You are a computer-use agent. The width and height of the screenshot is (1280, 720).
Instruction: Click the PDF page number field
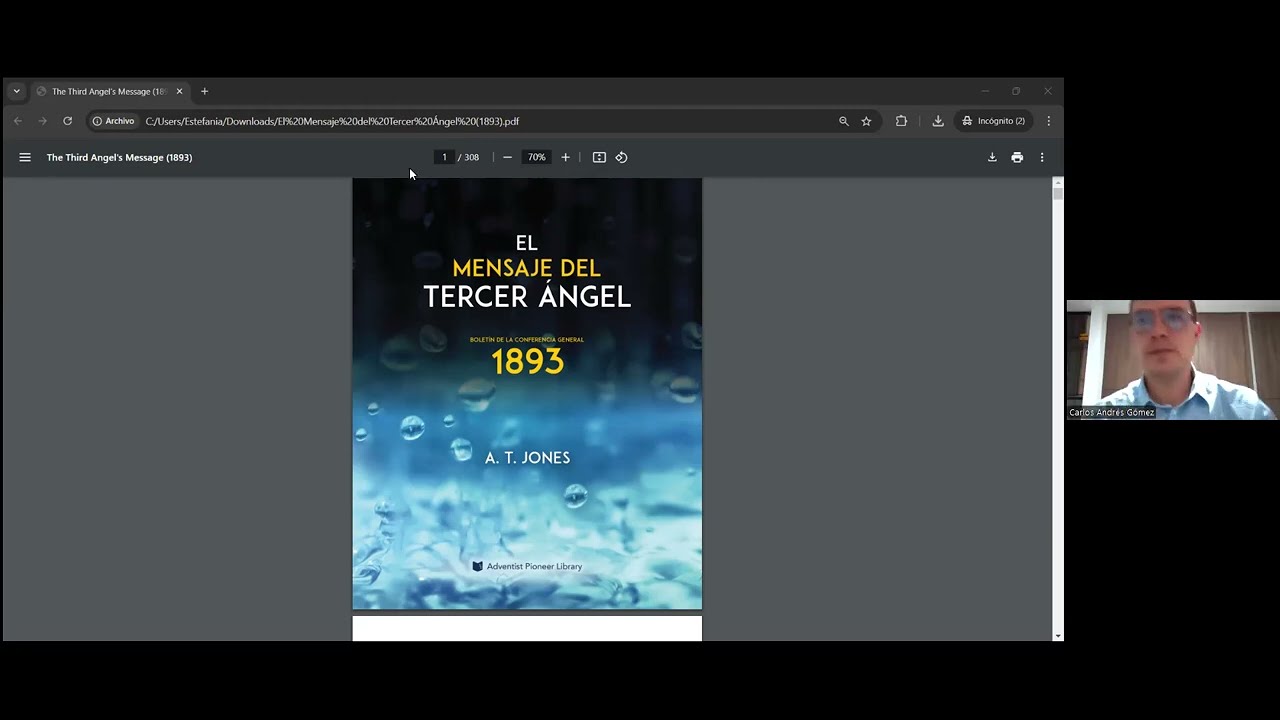pos(444,157)
